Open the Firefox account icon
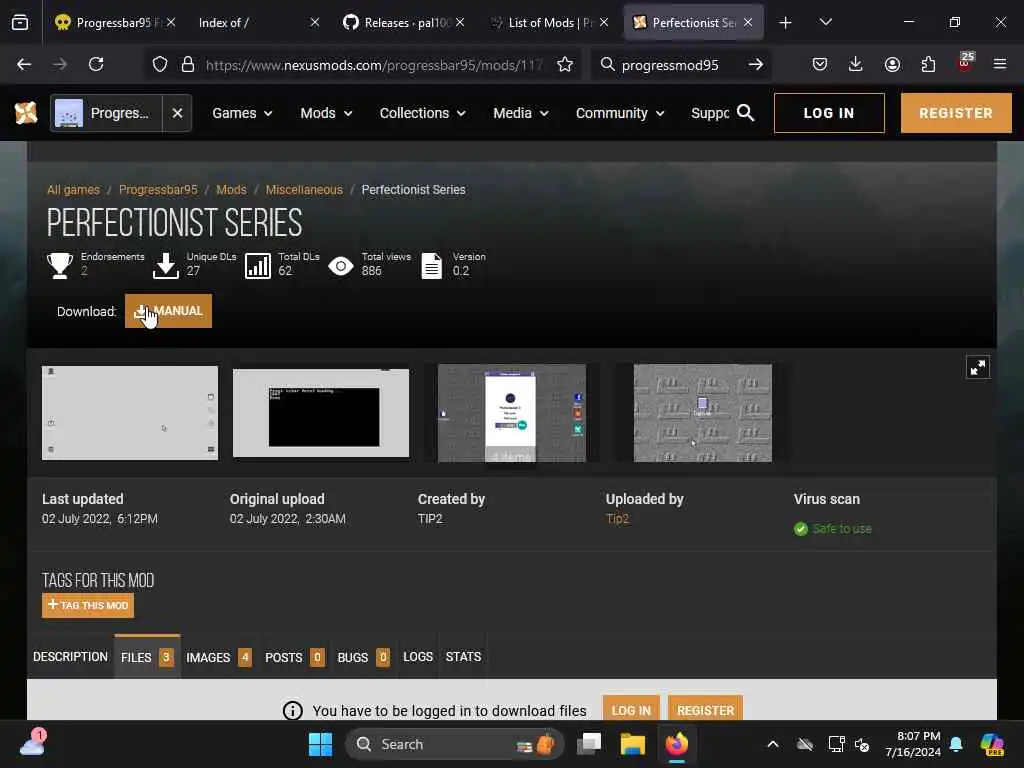1024x768 pixels. point(892,64)
